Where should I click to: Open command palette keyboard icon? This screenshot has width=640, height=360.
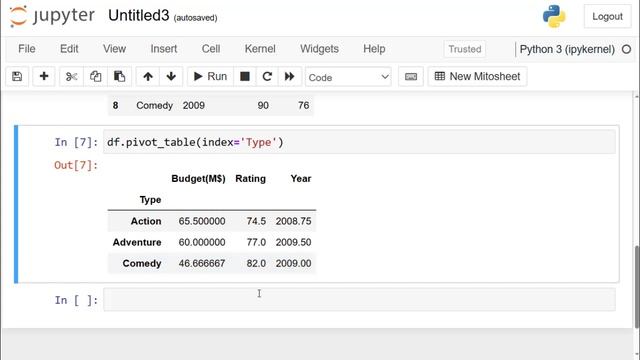point(411,76)
